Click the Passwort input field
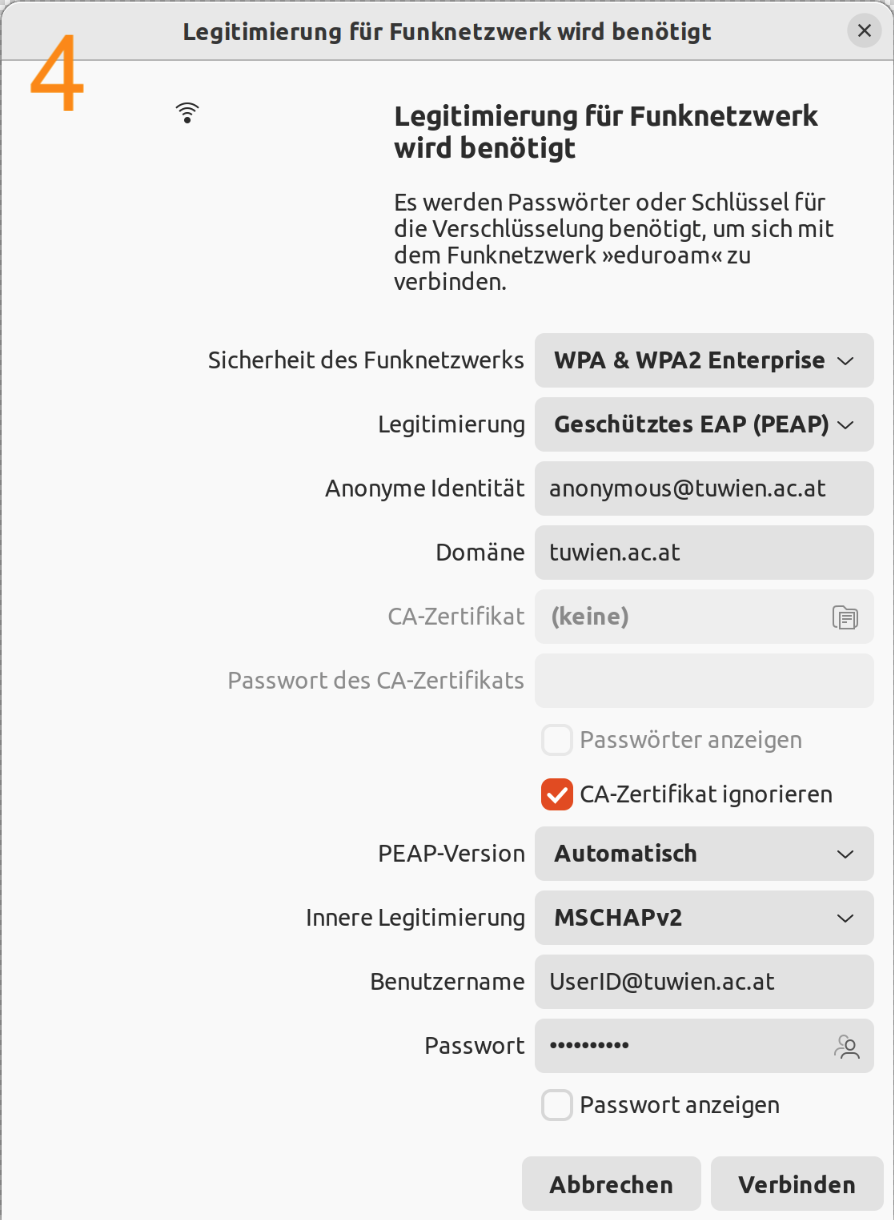The image size is (894, 1220). 704,1046
